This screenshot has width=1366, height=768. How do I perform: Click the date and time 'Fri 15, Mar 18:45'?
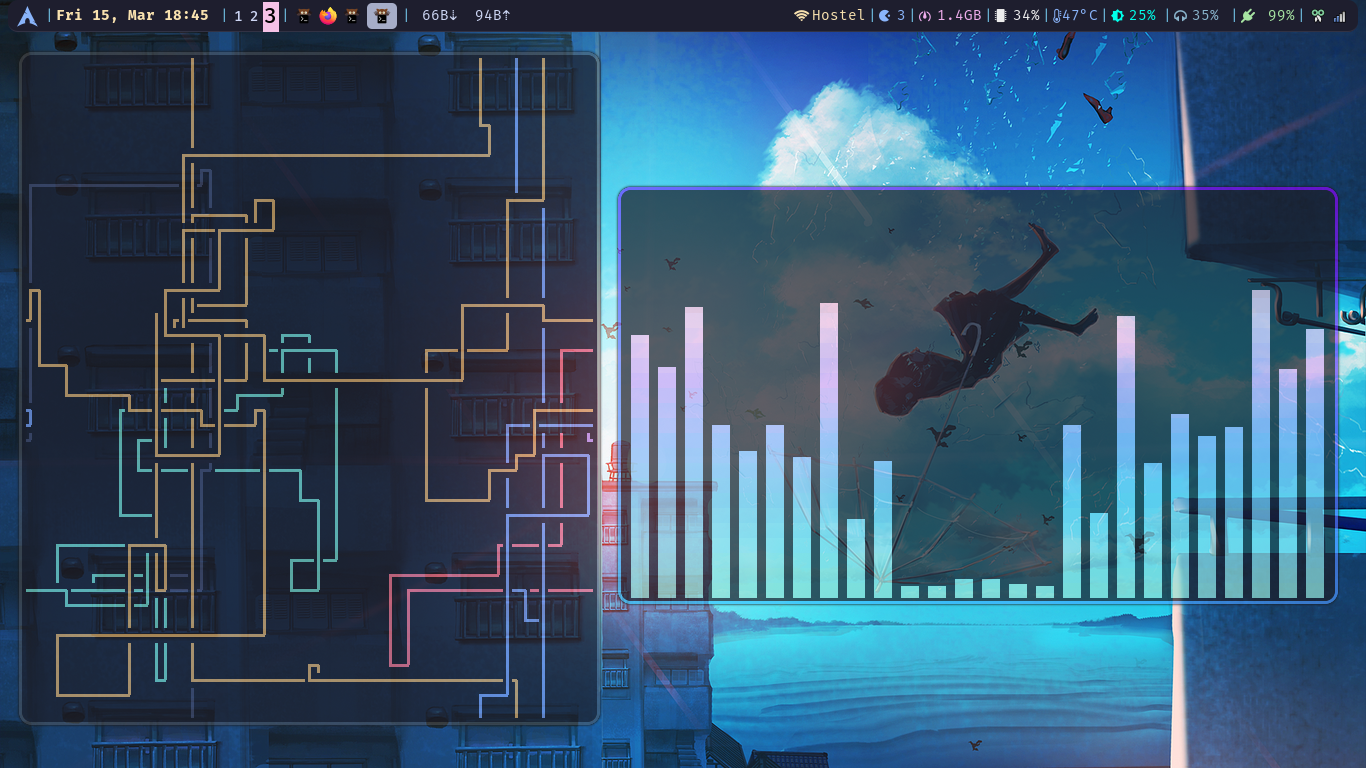[132, 16]
